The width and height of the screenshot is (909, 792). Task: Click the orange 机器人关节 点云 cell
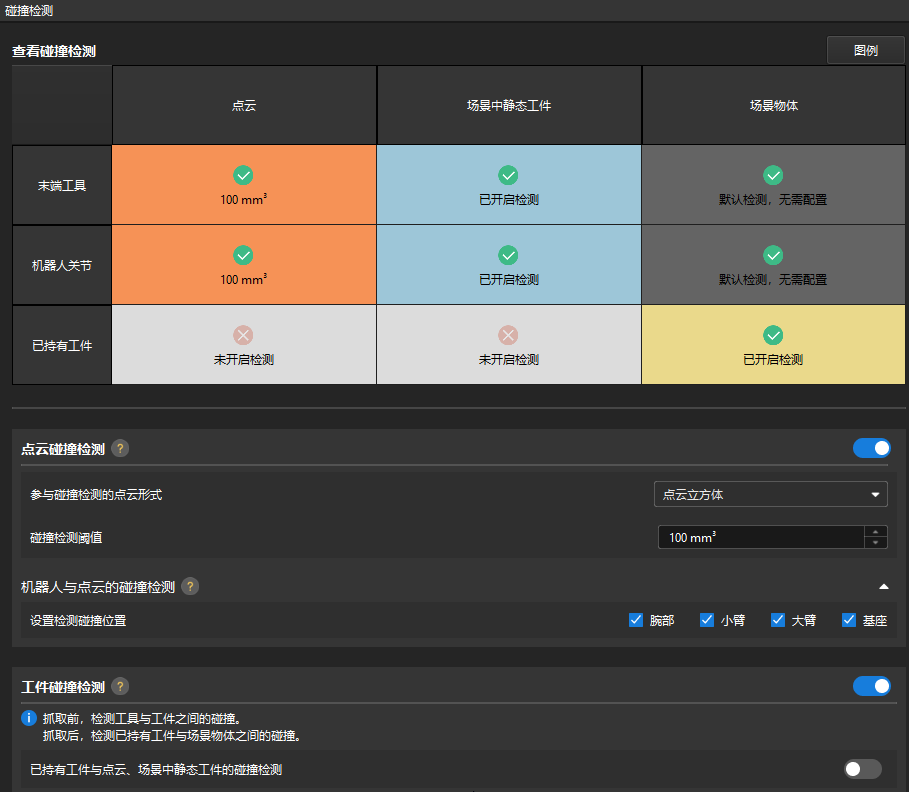[x=244, y=265]
